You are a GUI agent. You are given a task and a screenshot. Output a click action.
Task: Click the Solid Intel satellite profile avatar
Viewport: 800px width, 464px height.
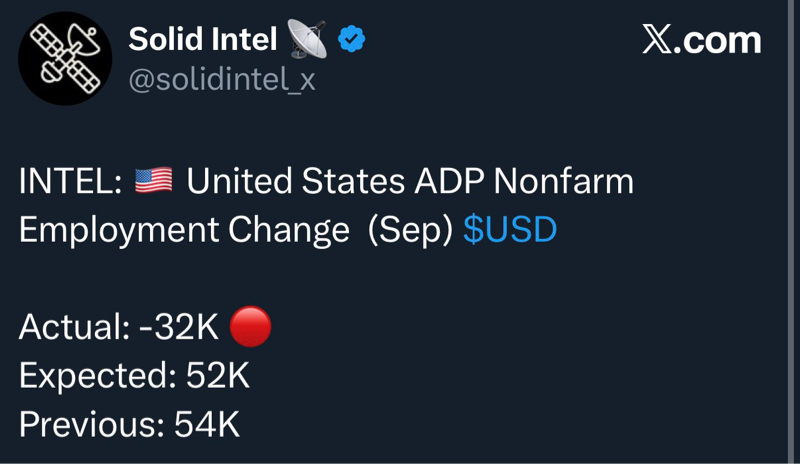click(64, 59)
